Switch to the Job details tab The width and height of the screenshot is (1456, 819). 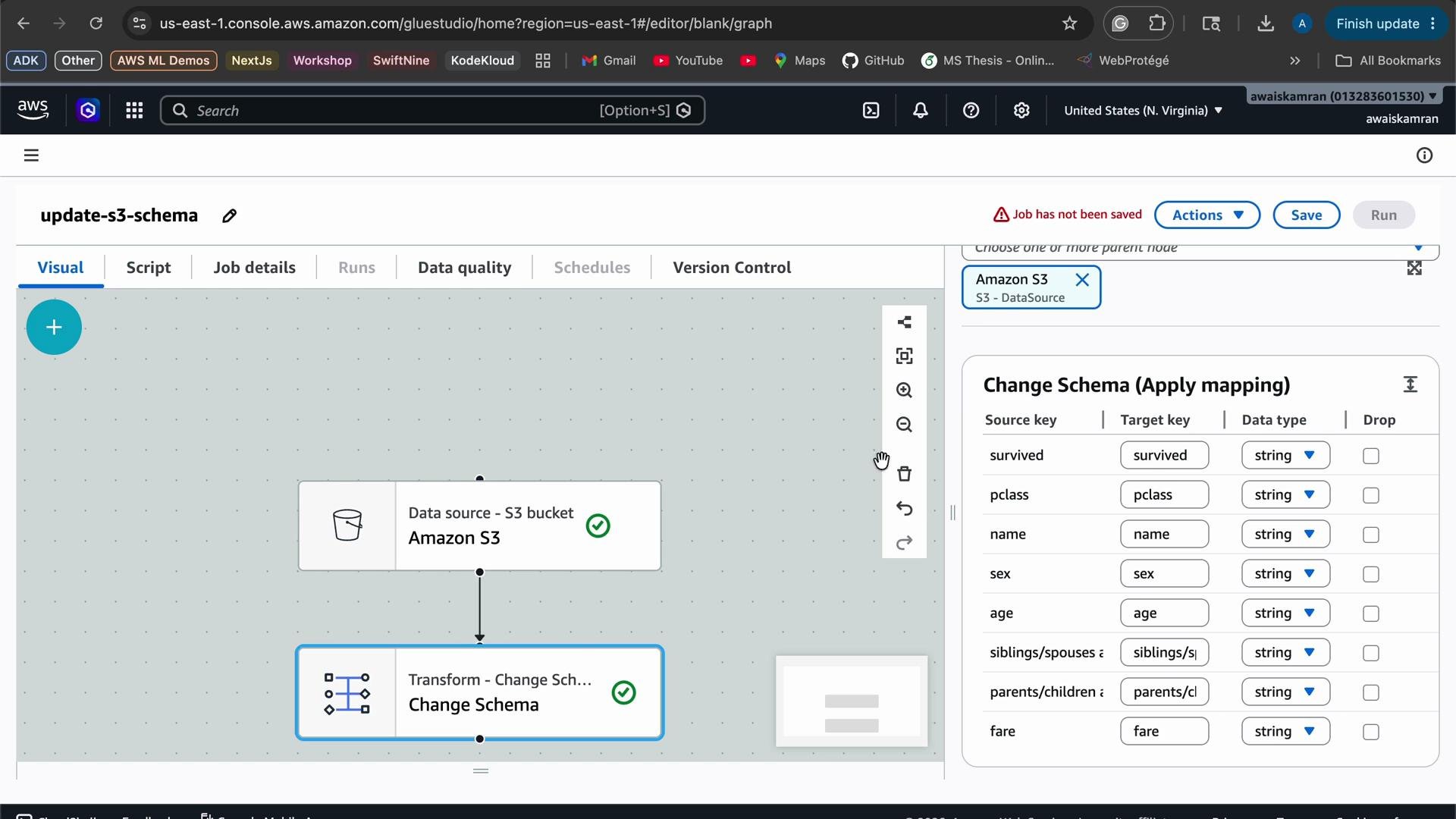(x=254, y=268)
